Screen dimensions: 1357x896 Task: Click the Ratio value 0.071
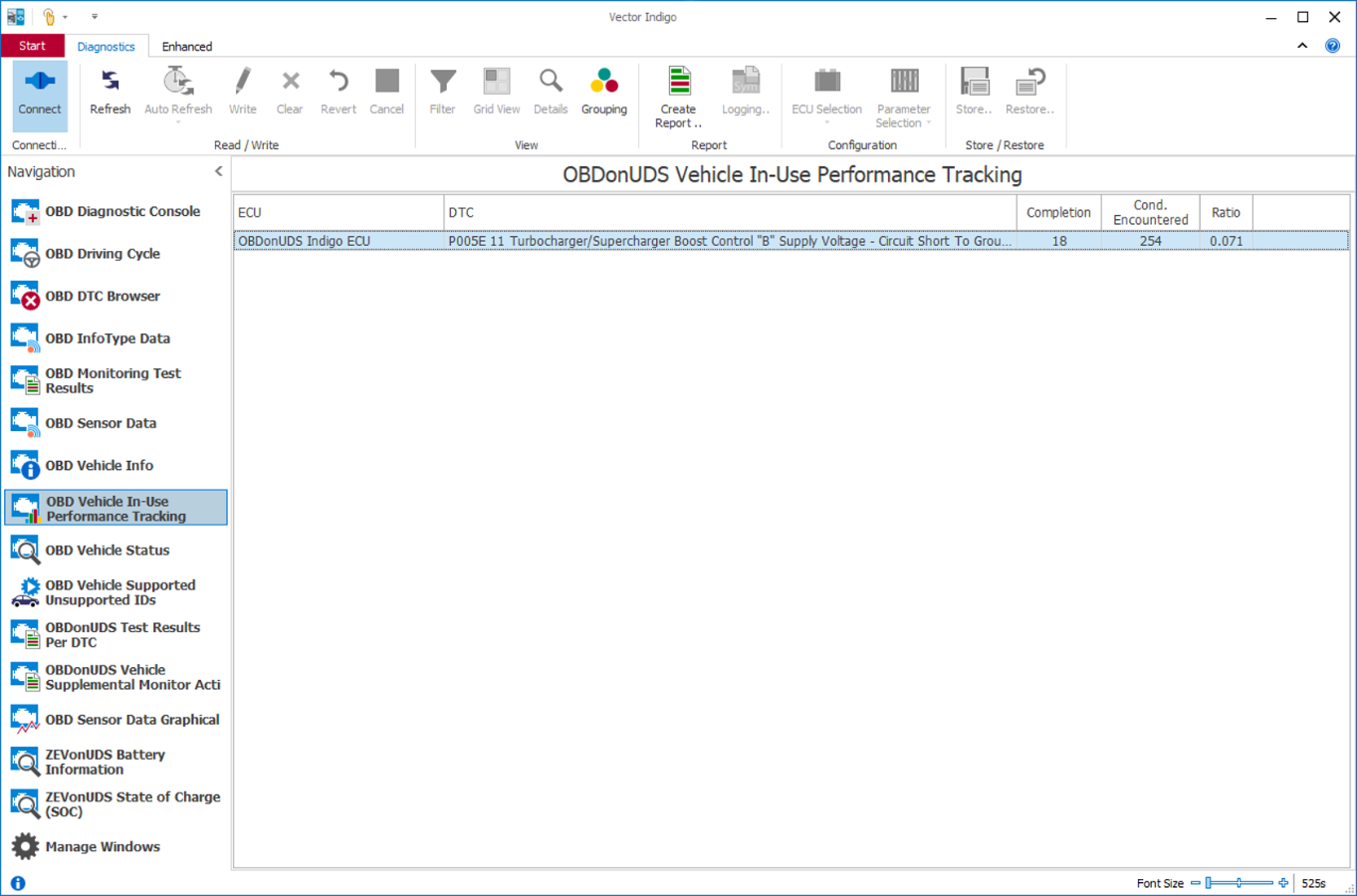pos(1227,241)
